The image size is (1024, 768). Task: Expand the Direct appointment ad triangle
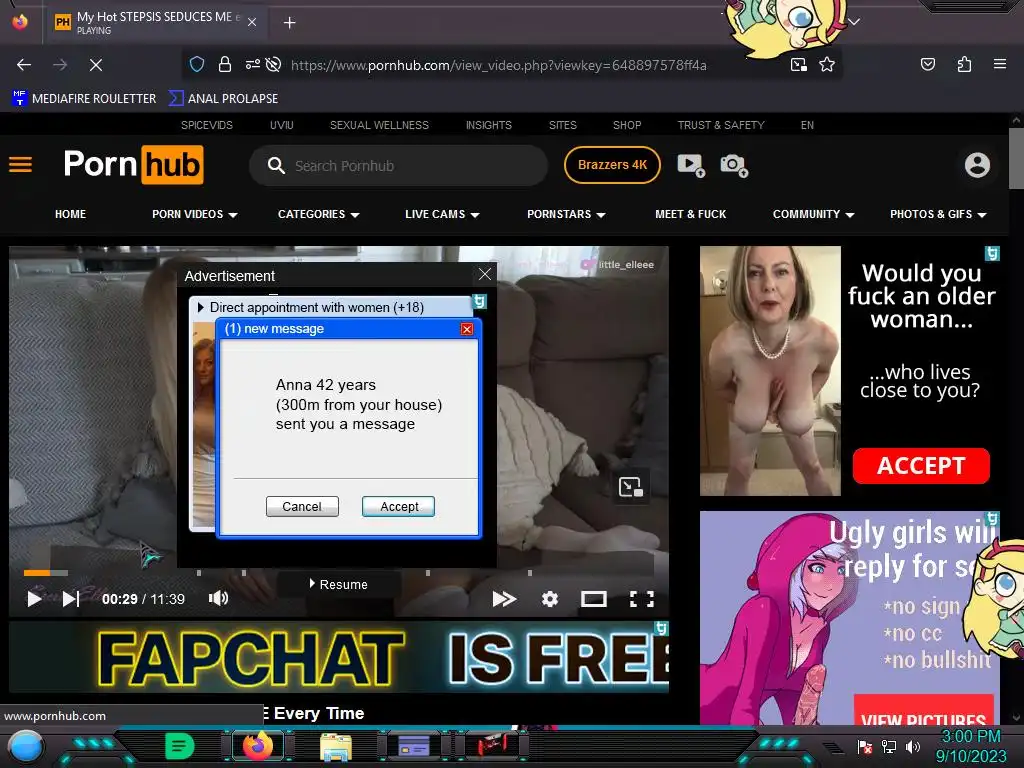pos(200,307)
